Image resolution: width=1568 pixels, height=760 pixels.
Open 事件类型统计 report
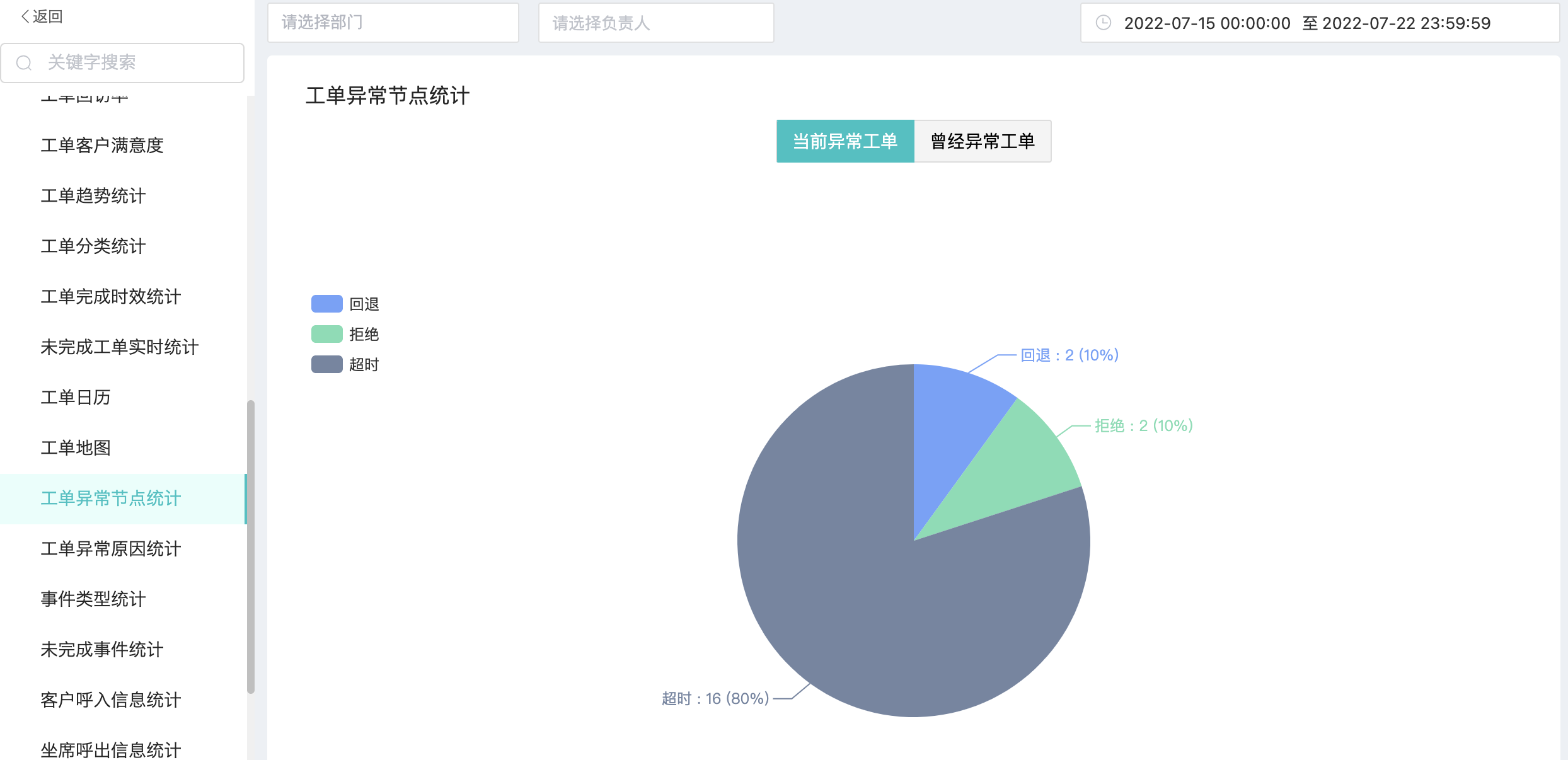click(123, 599)
